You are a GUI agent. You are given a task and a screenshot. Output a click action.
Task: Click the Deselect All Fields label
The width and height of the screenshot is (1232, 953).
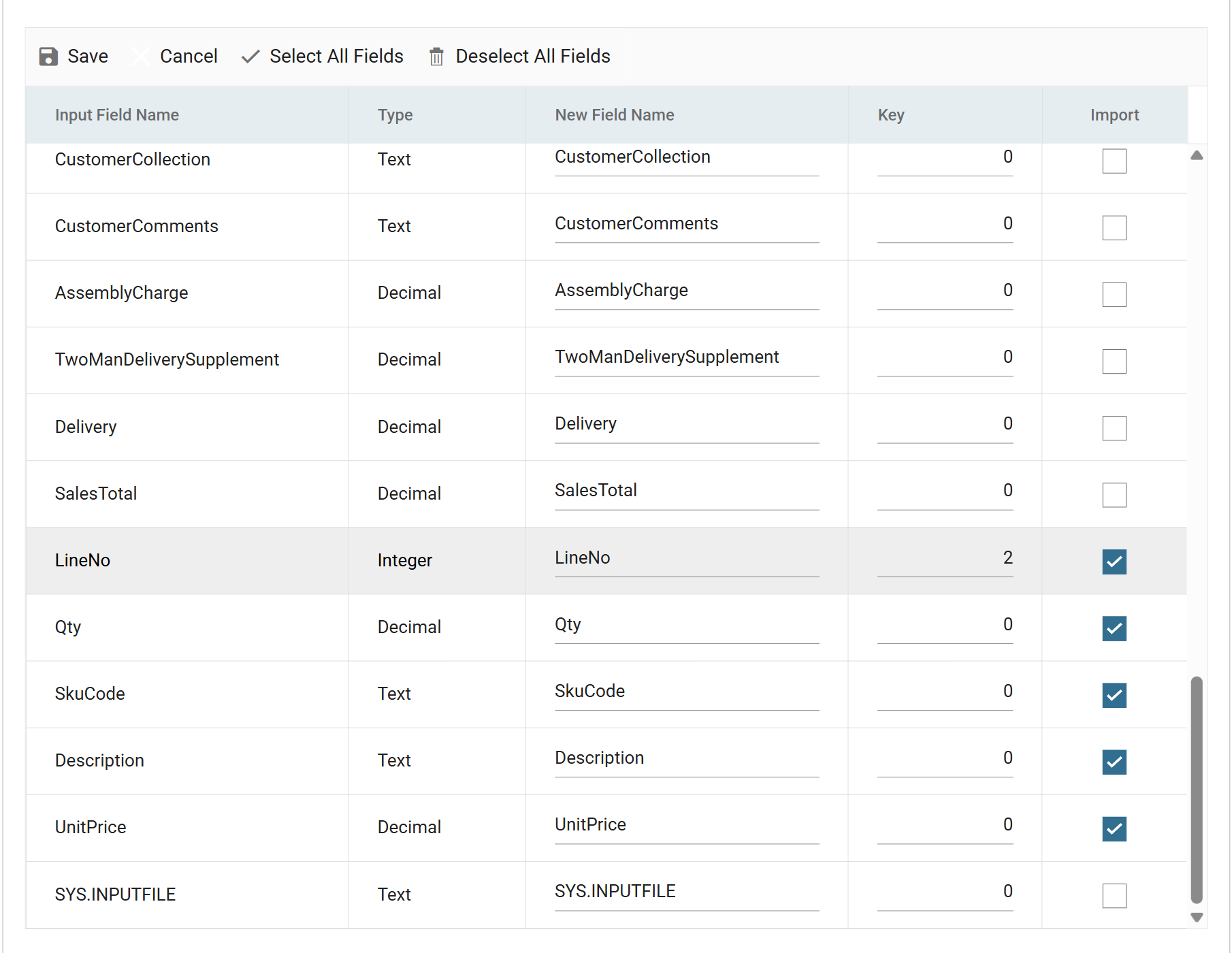(533, 56)
